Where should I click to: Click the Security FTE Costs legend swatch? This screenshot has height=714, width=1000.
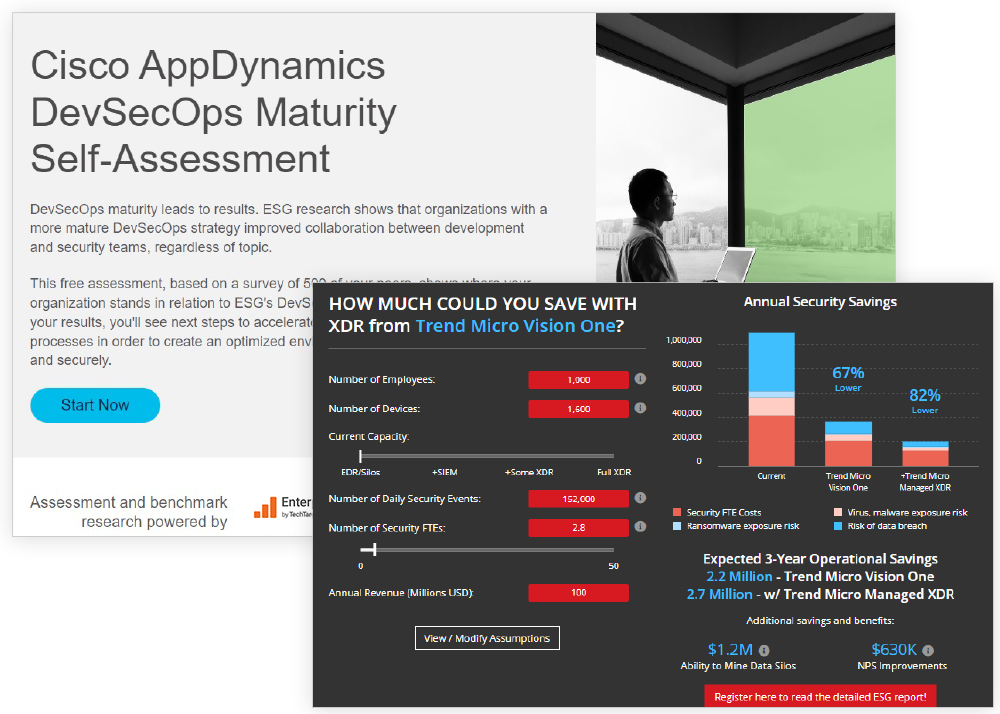click(x=677, y=512)
